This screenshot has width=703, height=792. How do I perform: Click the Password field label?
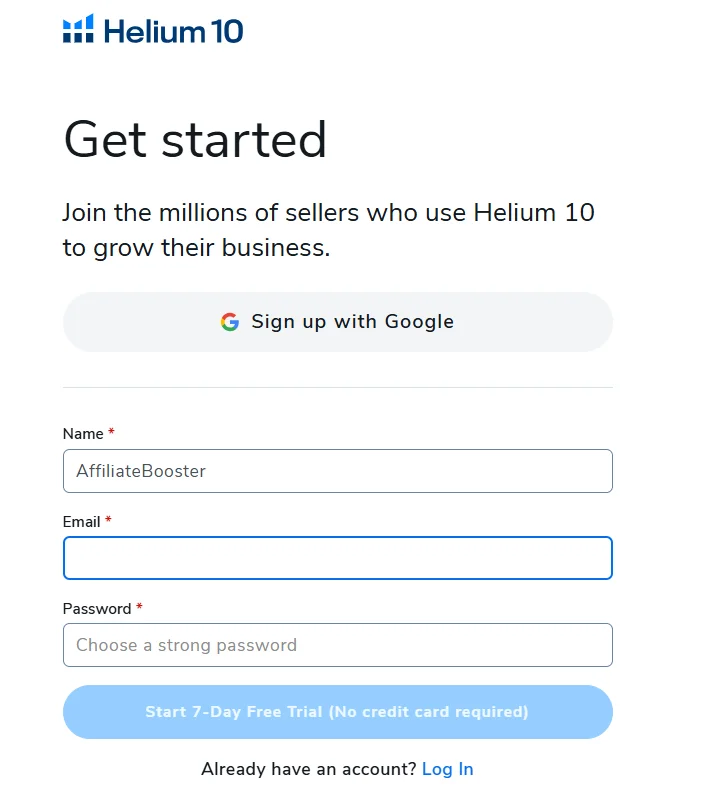(x=97, y=609)
